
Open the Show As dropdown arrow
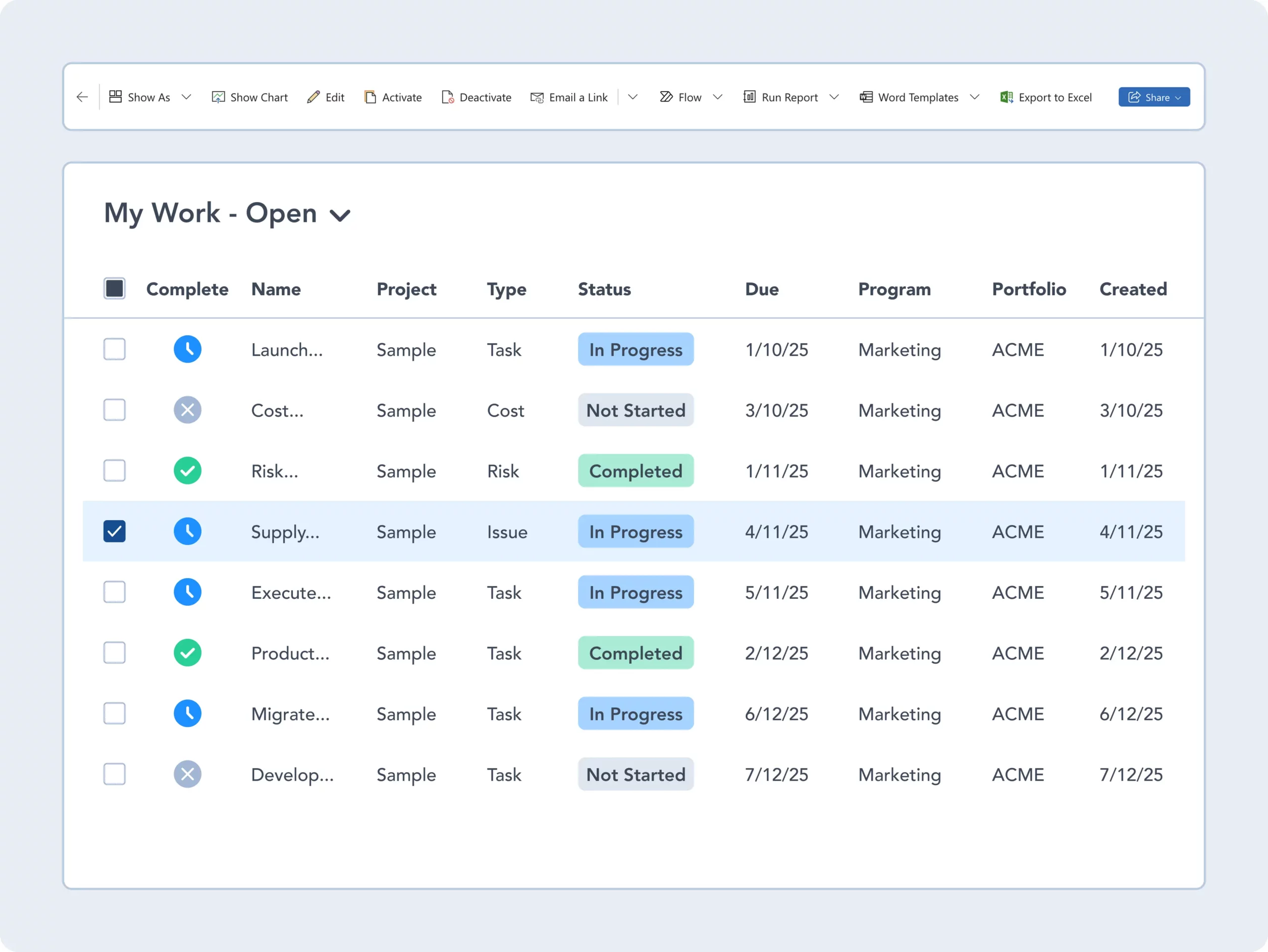coord(186,97)
